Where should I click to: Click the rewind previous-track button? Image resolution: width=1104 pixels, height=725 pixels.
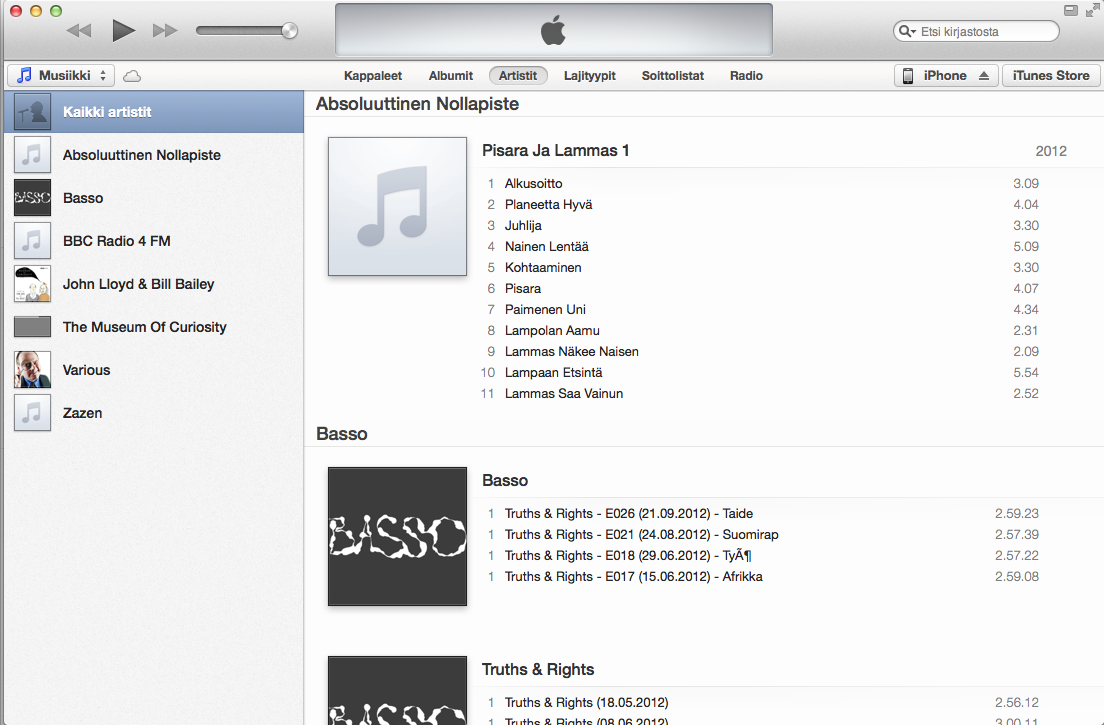point(79,30)
